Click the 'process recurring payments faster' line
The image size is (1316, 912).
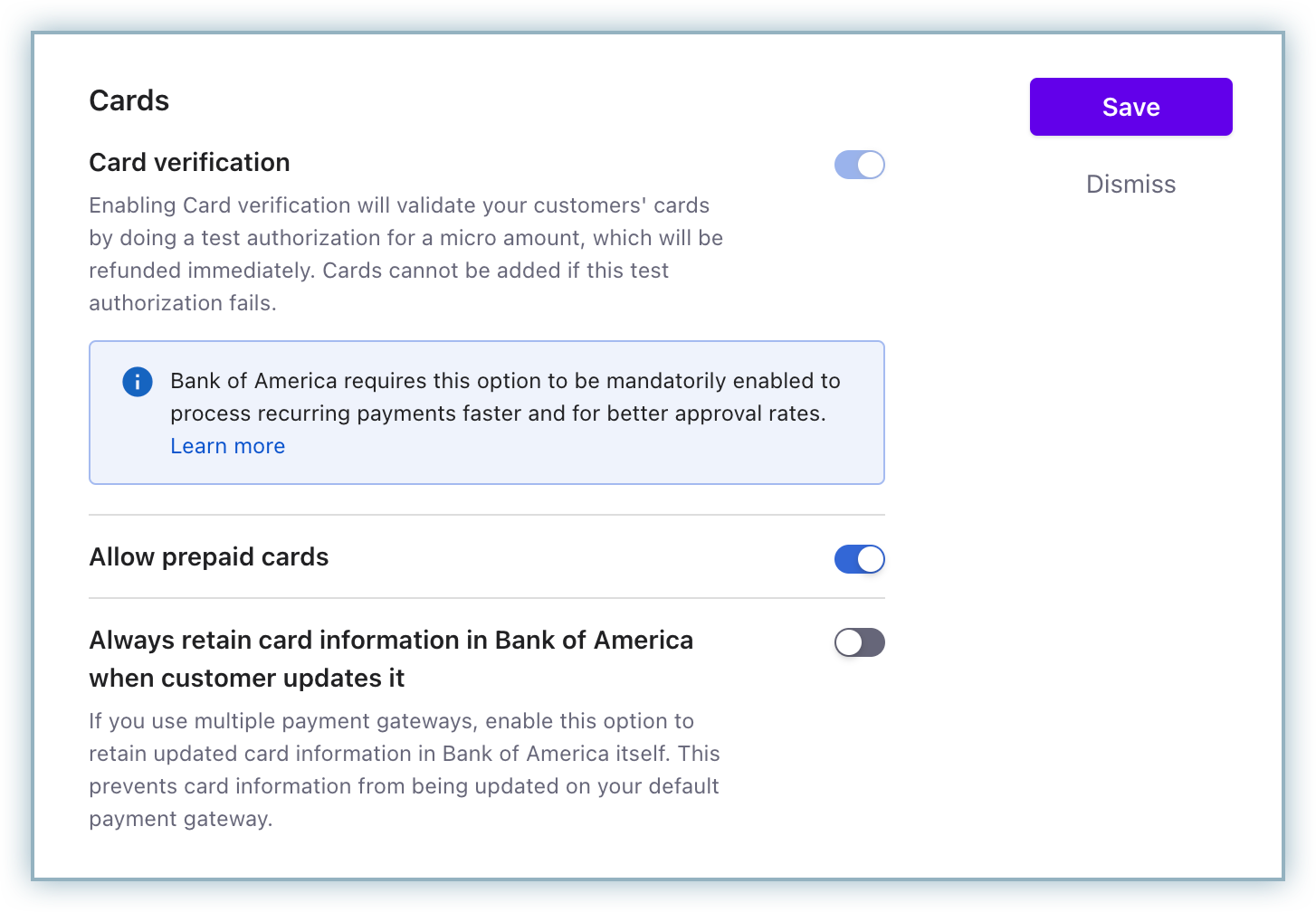[498, 413]
